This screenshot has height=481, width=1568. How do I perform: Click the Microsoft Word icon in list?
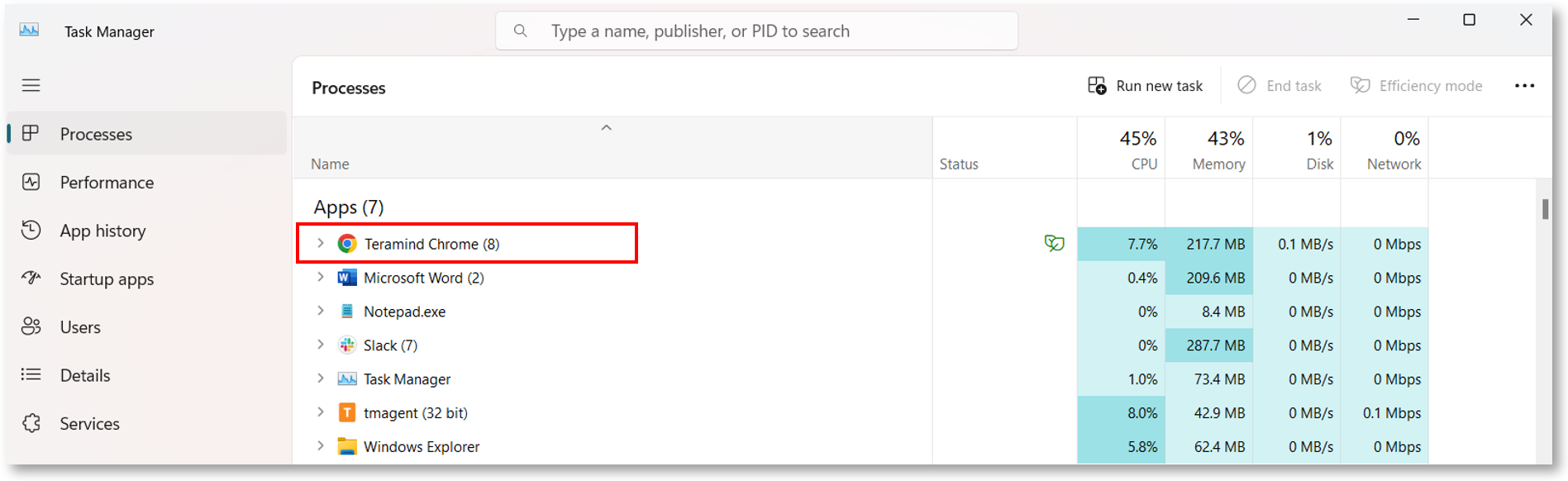(x=347, y=278)
